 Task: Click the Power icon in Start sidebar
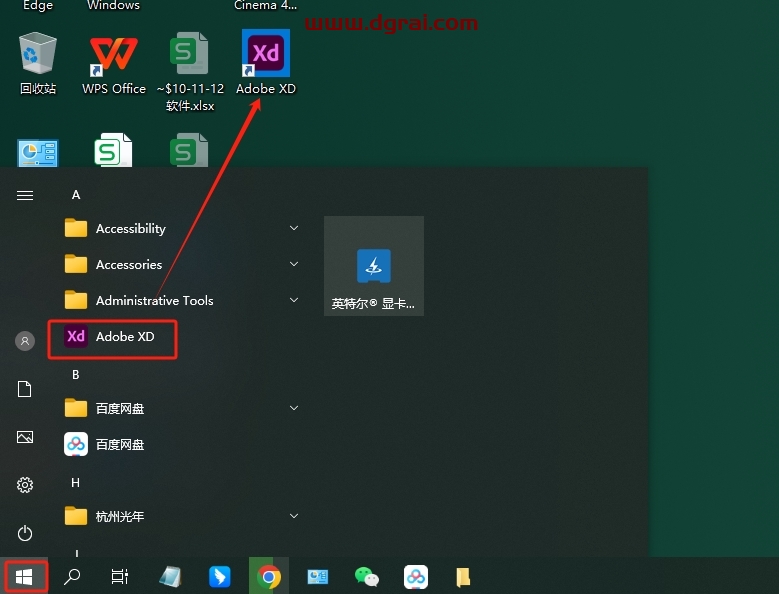coord(25,533)
